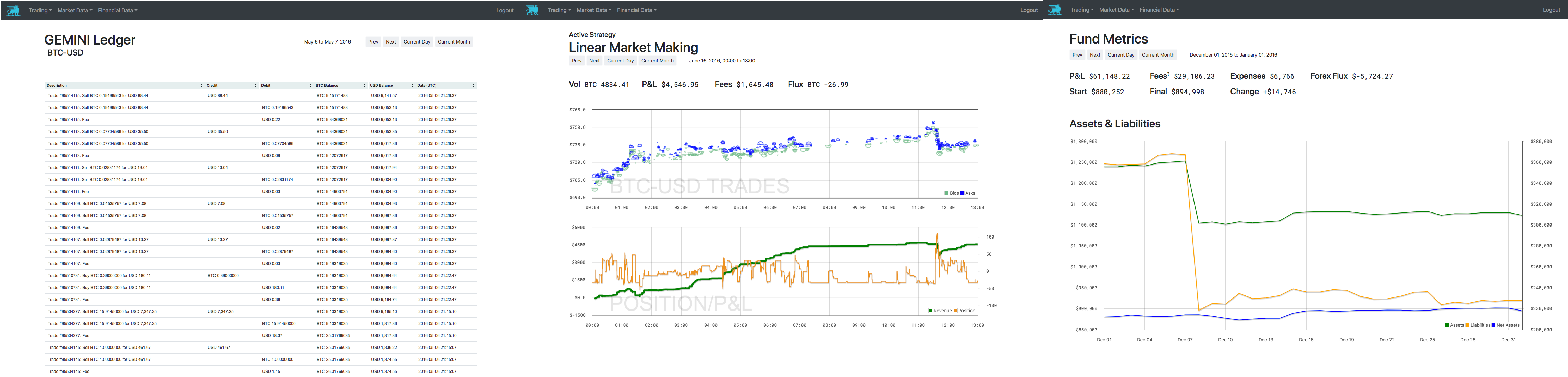Click Debit column sort arrows
This screenshot has height=377, width=1568.
click(310, 85)
